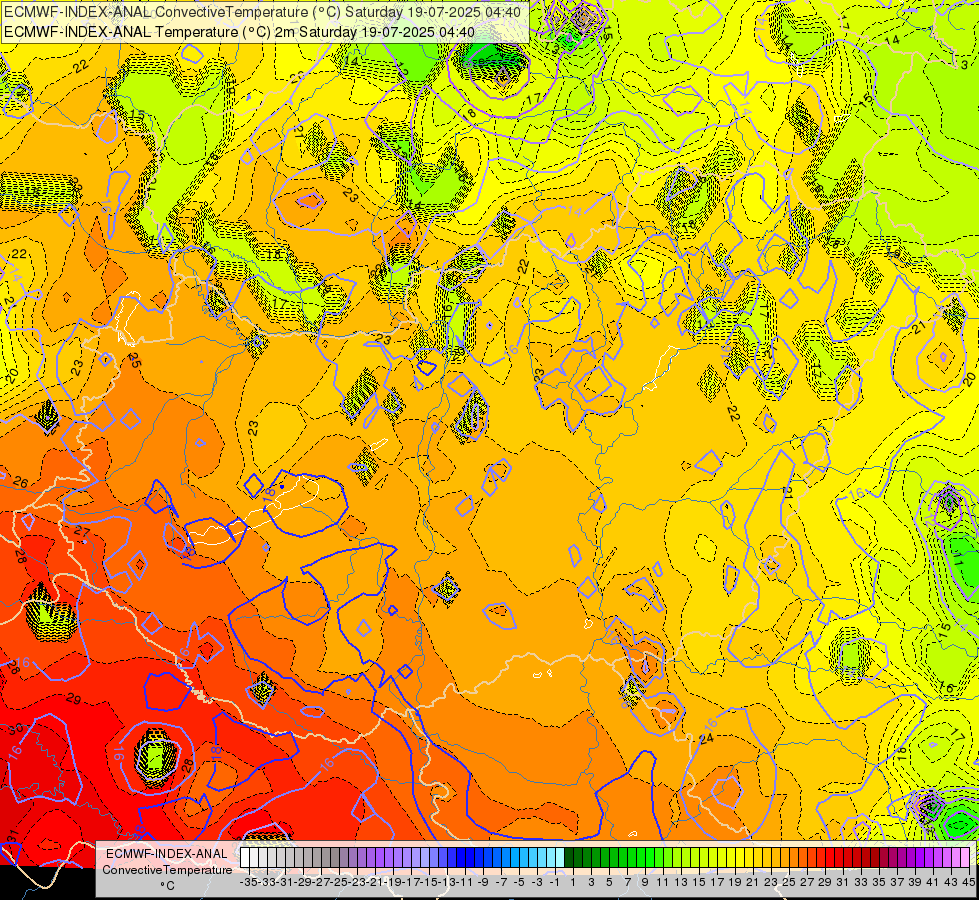The width and height of the screenshot is (979, 900).
Task: Click legend value 31
Action: tap(842, 883)
